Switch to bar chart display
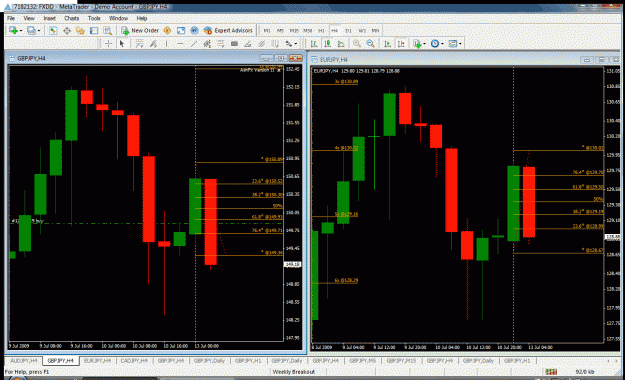 point(314,43)
